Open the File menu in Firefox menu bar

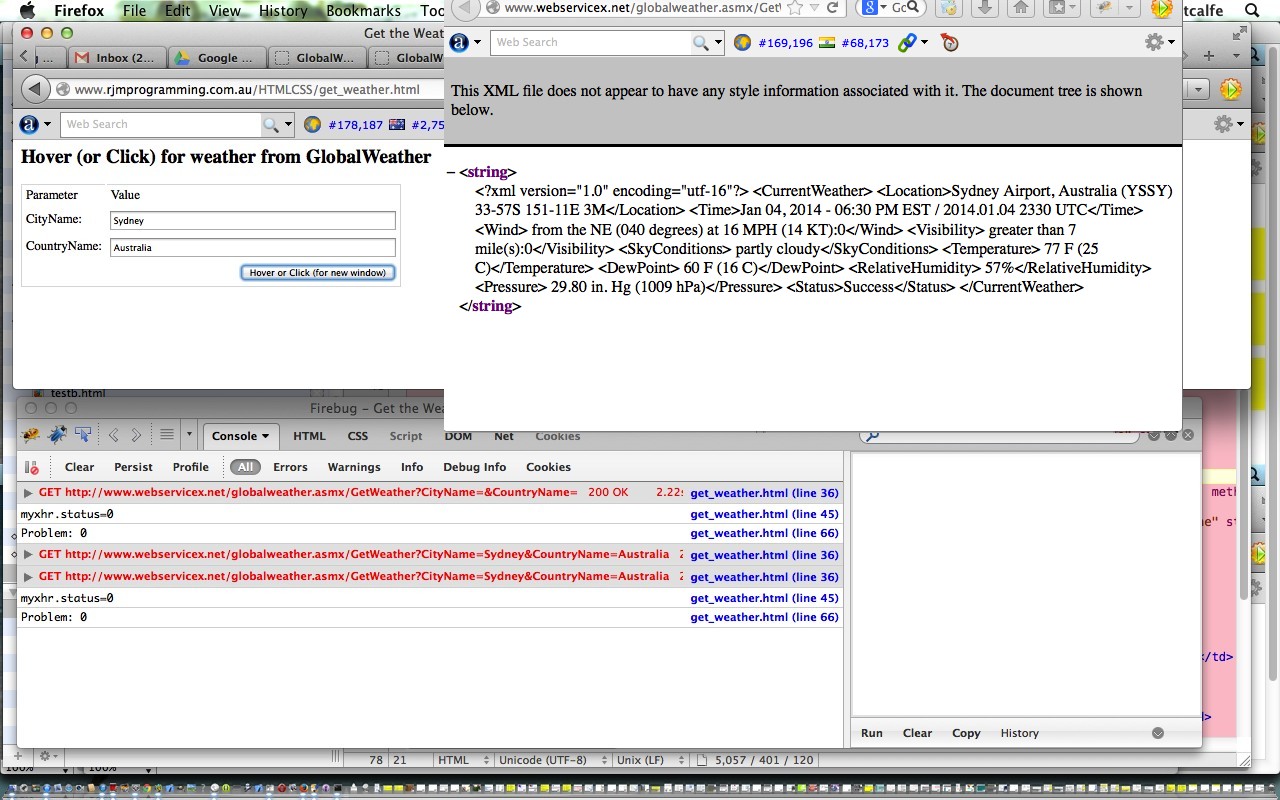[134, 10]
